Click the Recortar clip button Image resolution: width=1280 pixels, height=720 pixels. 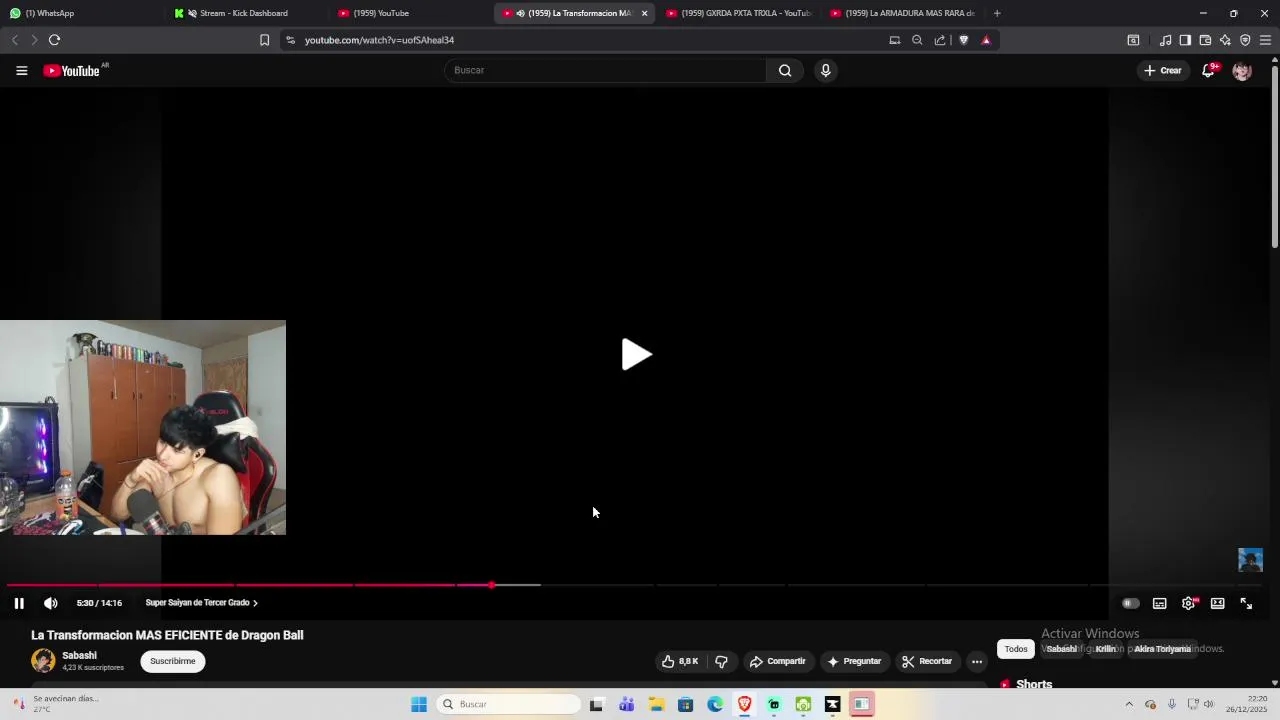[x=927, y=661]
